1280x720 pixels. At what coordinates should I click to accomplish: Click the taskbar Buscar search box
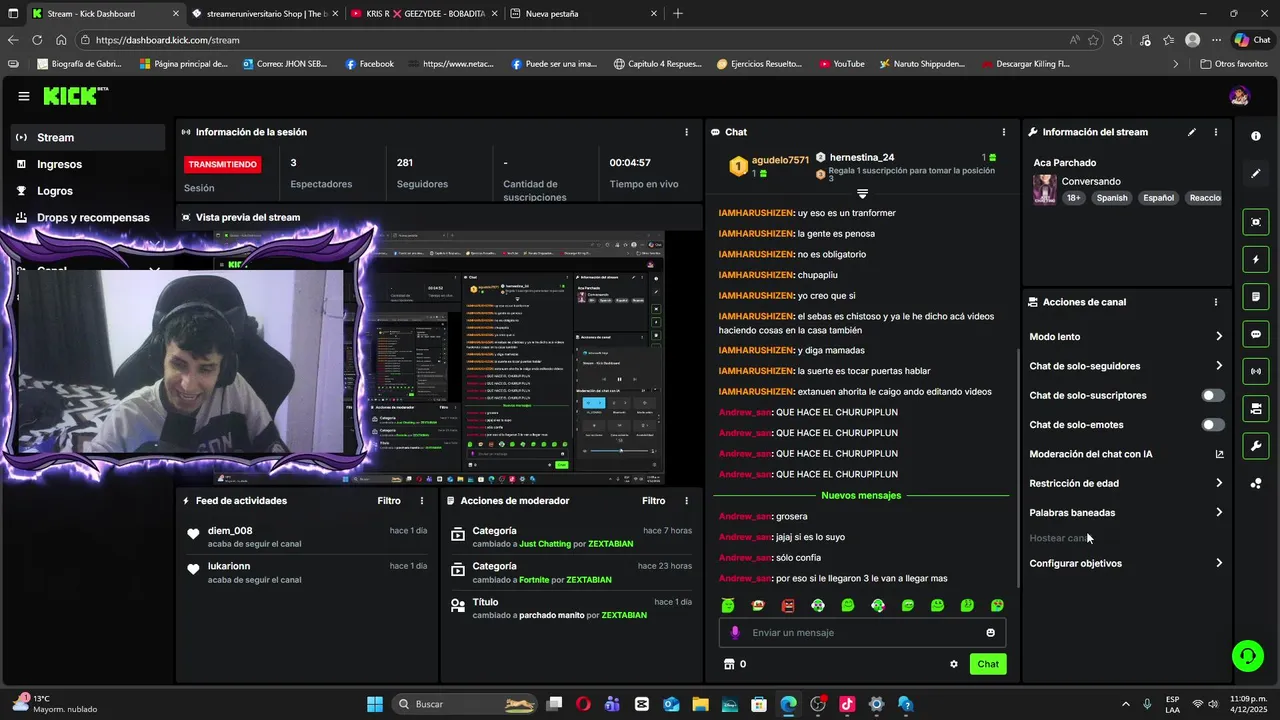(465, 704)
